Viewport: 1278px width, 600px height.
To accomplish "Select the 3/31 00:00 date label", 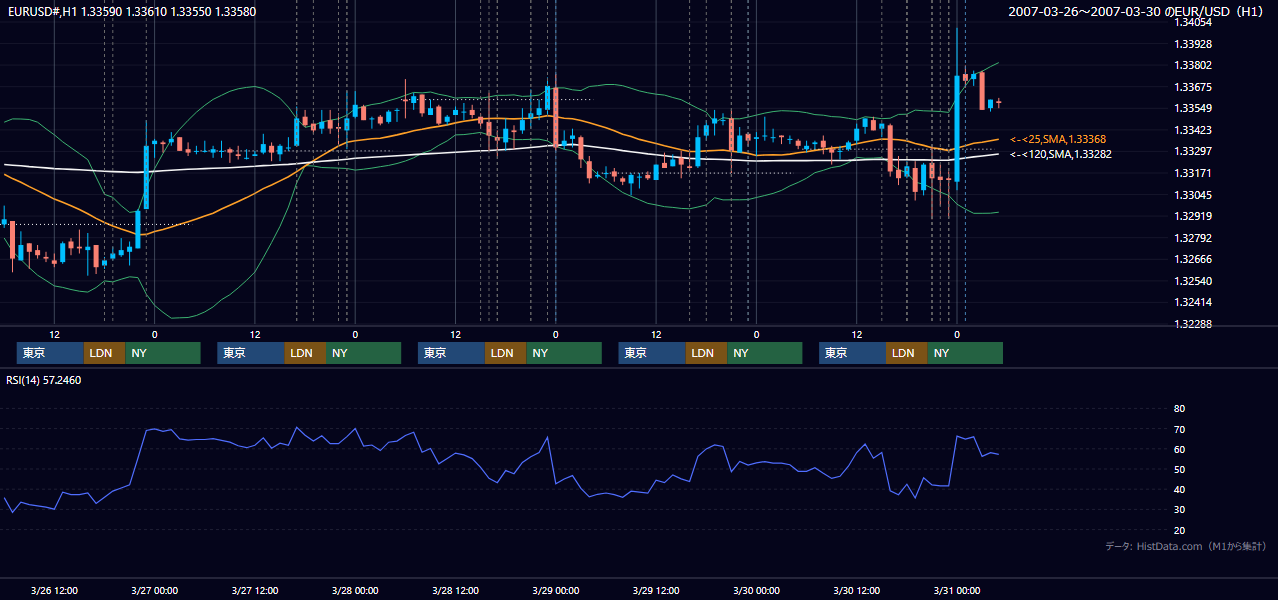I will coord(956,590).
